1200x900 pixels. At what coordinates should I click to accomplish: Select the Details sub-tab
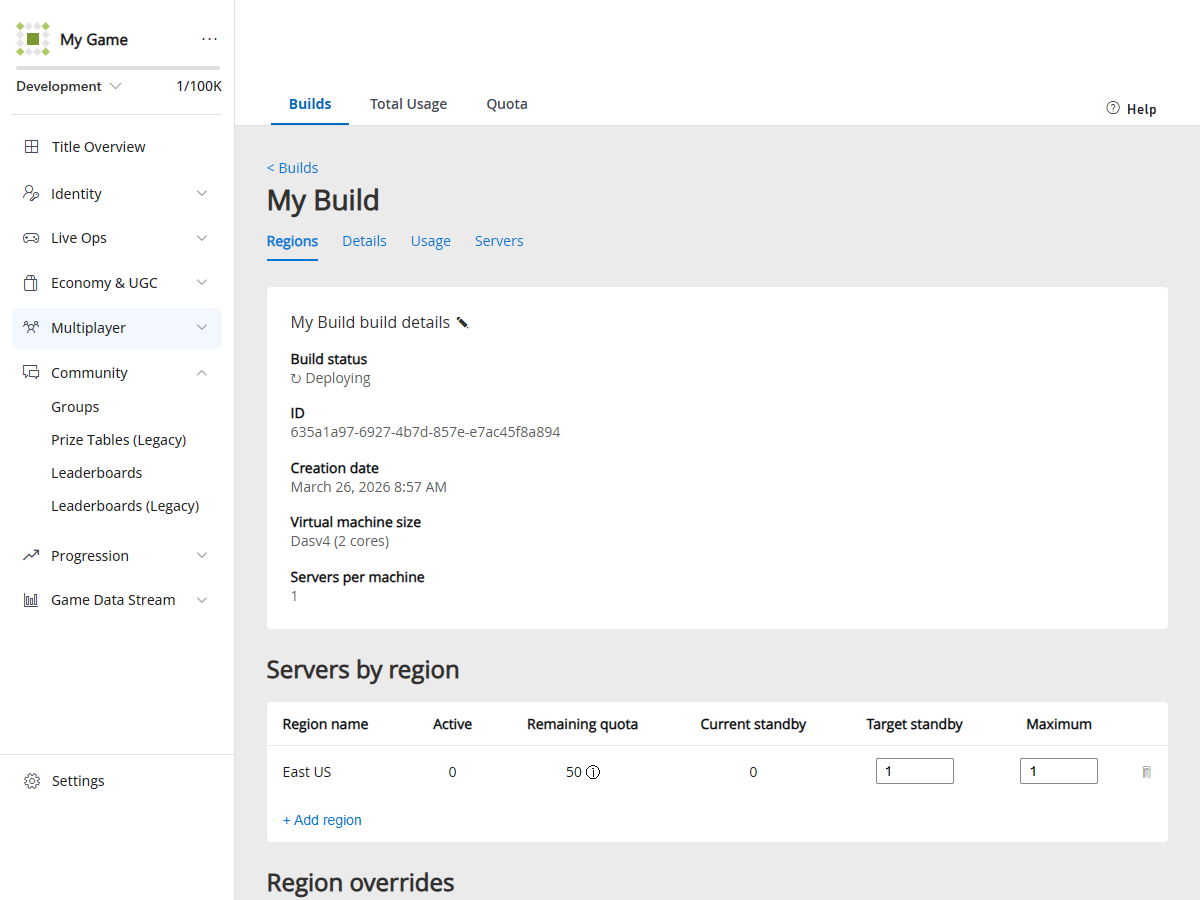pos(364,241)
